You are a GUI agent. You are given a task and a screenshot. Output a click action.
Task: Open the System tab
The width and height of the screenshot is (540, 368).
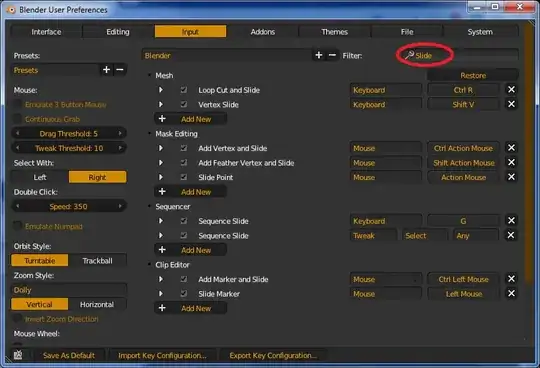(480, 32)
